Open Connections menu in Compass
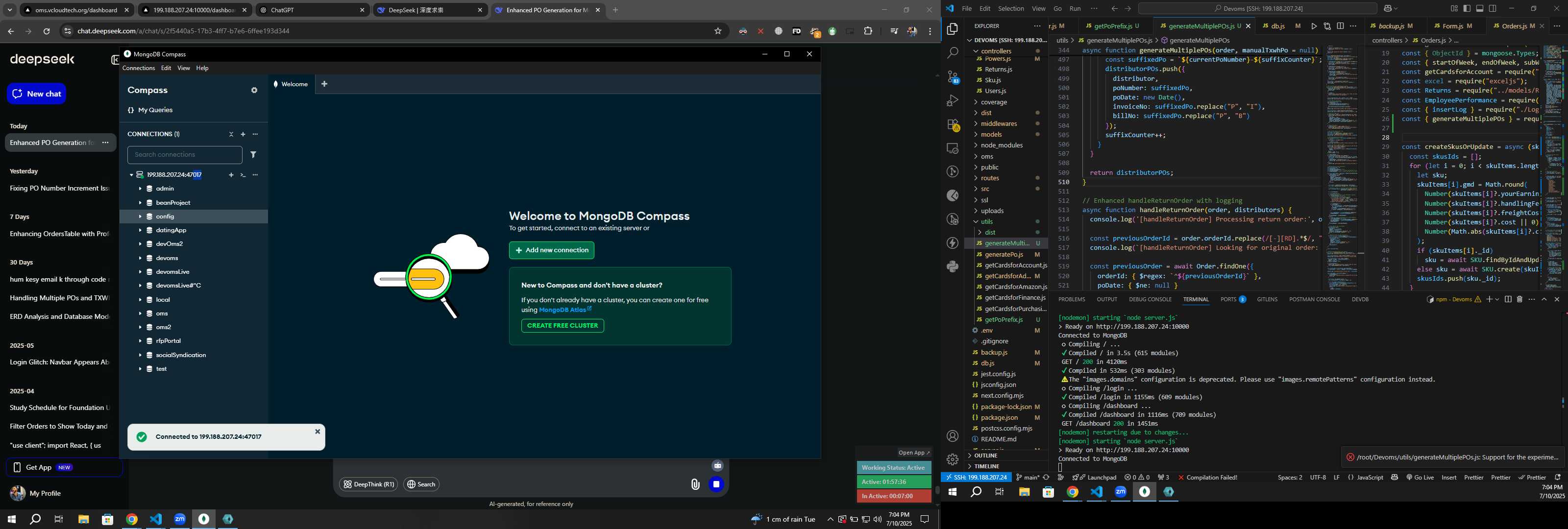Image resolution: width=1568 pixels, height=529 pixels. 139,68
